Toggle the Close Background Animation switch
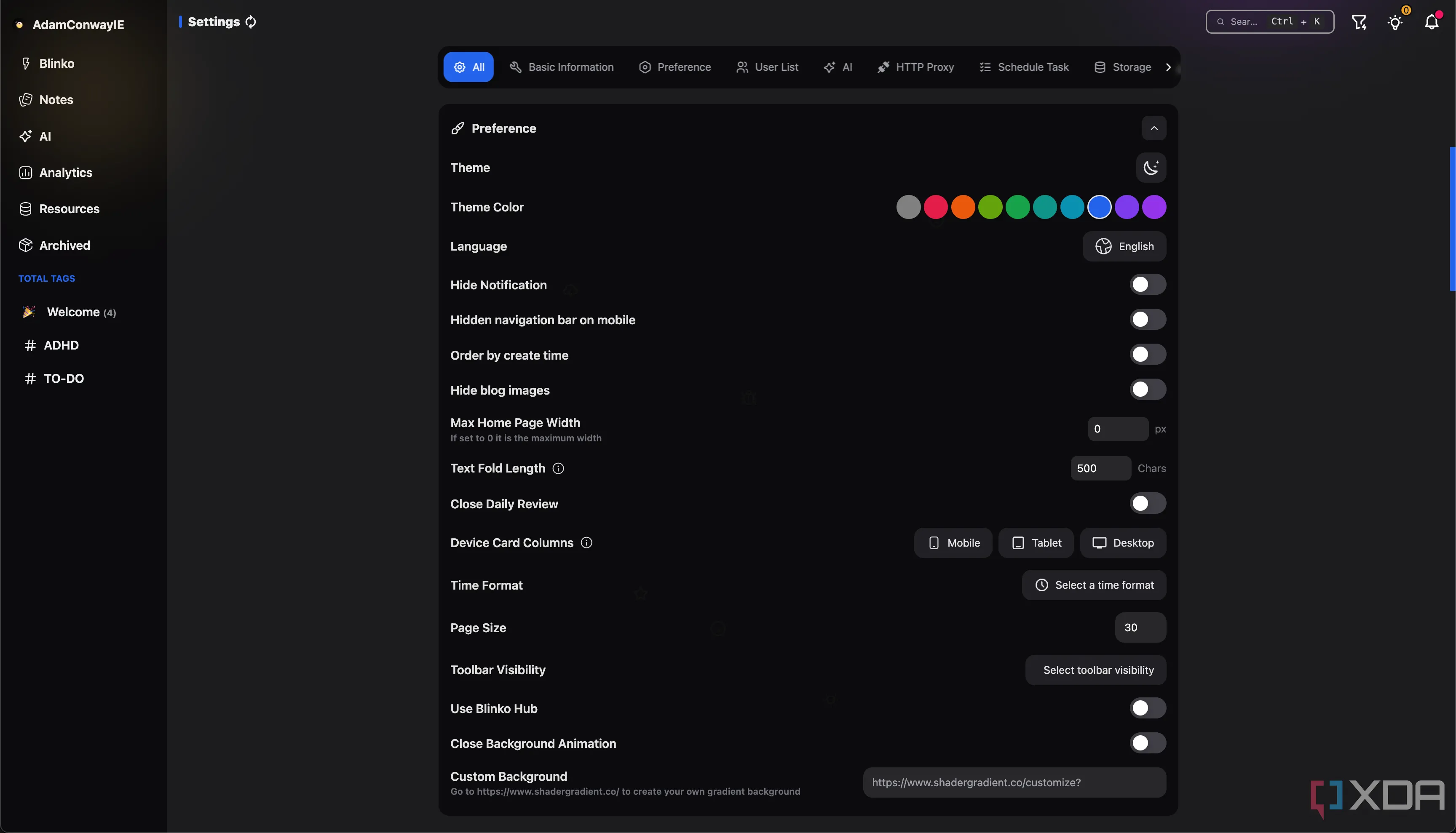The width and height of the screenshot is (1456, 833). (1148, 743)
